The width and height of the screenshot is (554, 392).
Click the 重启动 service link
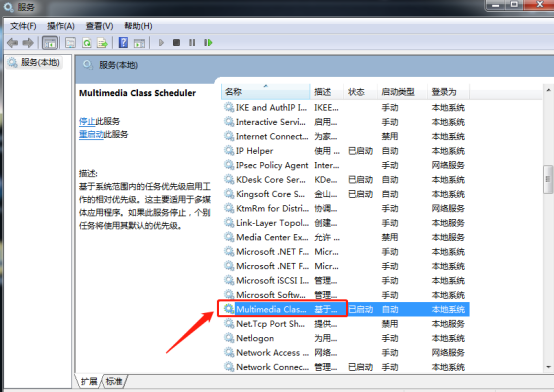tap(91, 134)
